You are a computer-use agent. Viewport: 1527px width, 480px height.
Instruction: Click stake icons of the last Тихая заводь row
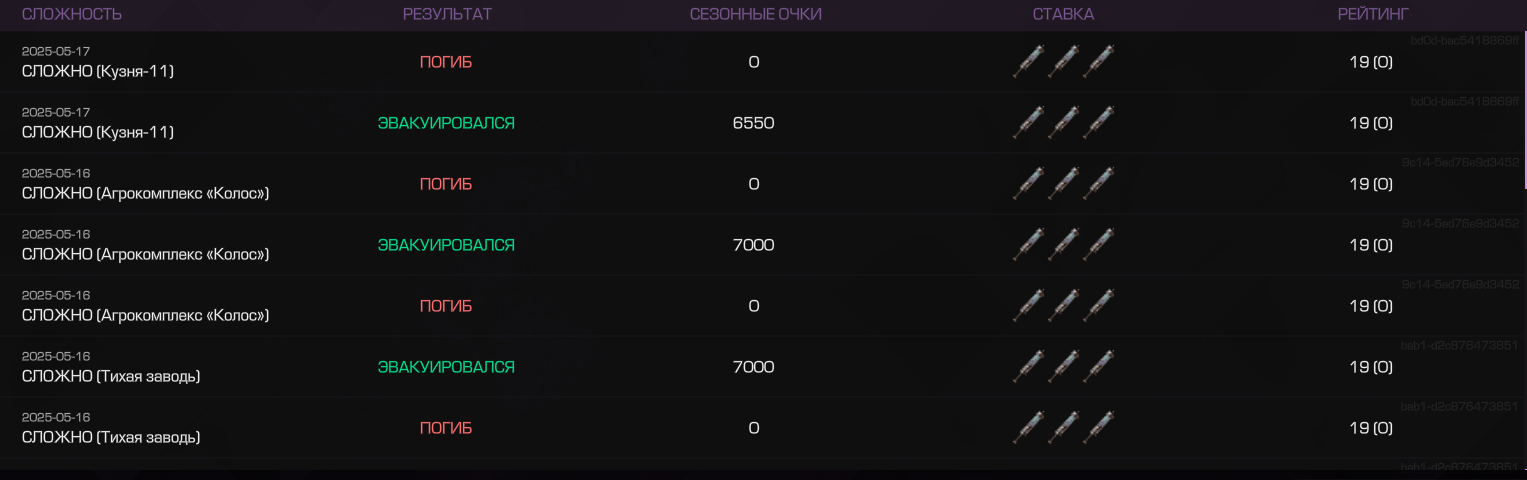(x=1064, y=428)
